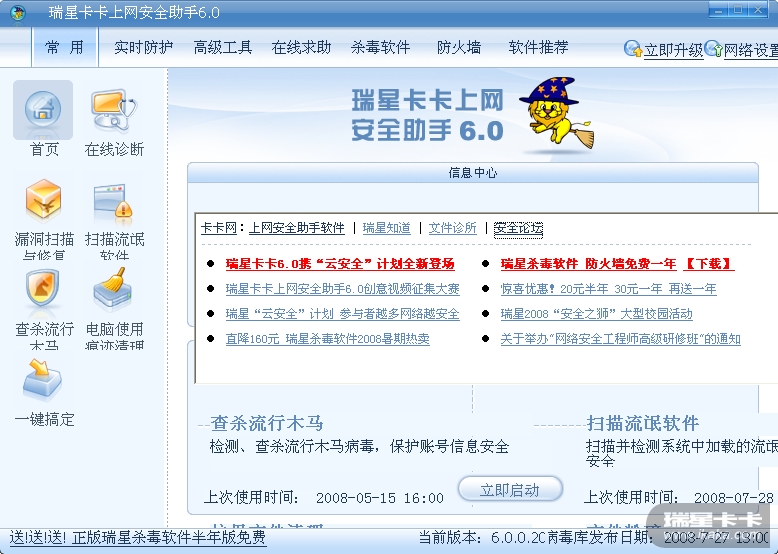Click the 扫描流氓软件 section heading
Viewport: 778px width, 554px height.
[x=643, y=423]
